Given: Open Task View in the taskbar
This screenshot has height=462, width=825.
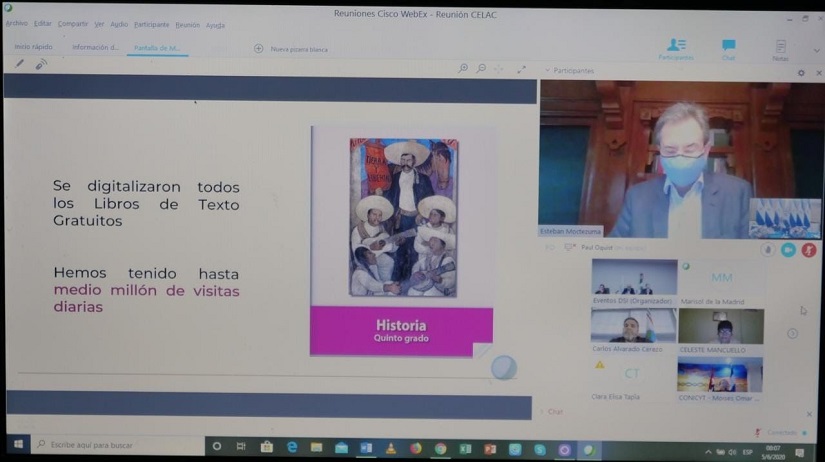Looking at the screenshot, I should pos(241,447).
